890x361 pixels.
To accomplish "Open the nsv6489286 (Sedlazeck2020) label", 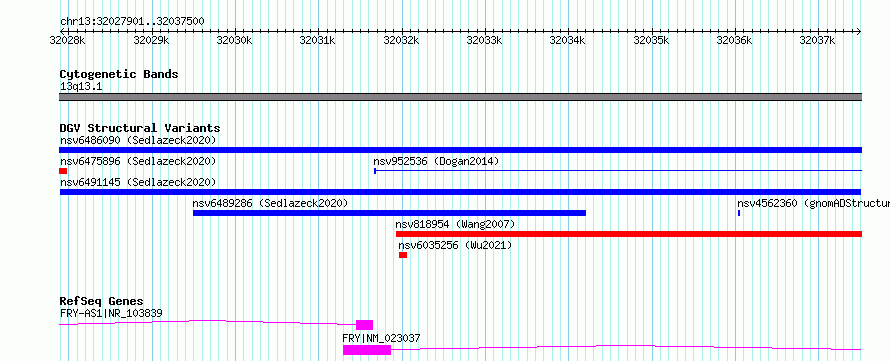I will click(270, 203).
